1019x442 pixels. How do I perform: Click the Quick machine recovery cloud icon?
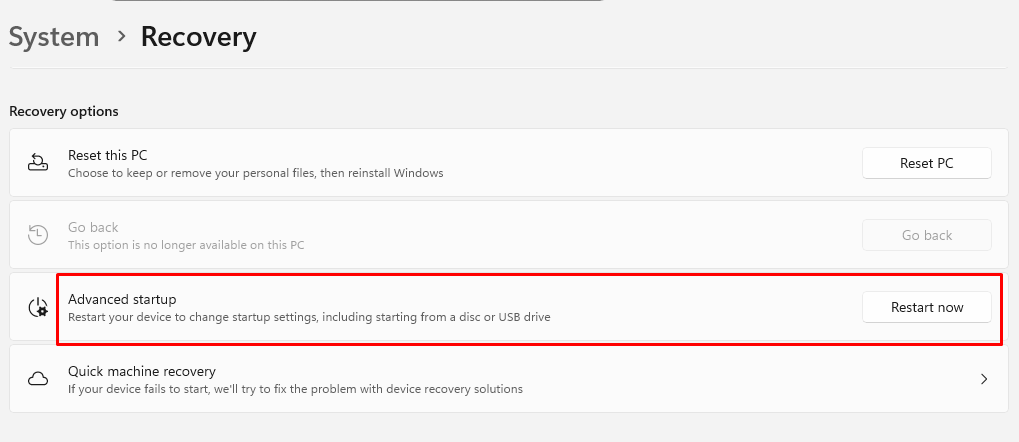[x=38, y=379]
